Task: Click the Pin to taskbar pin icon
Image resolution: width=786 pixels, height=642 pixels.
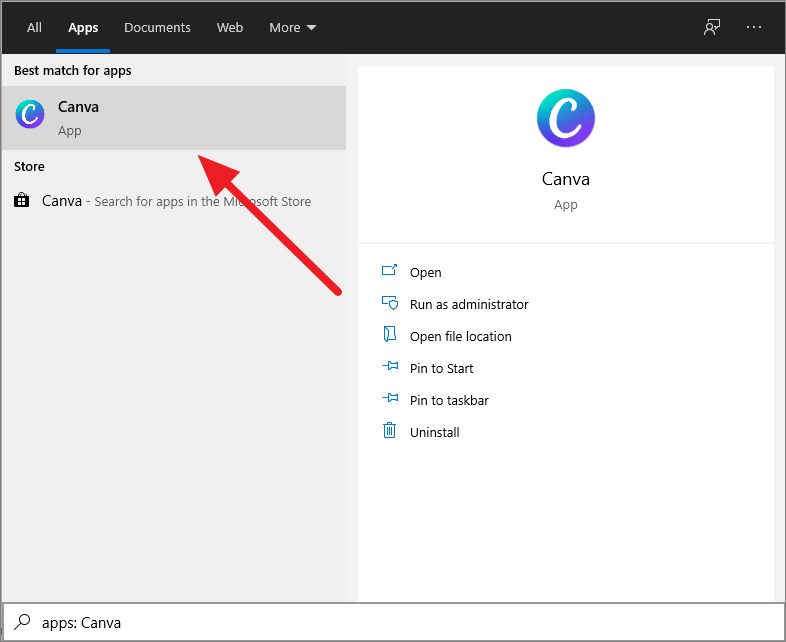Action: pyautogui.click(x=389, y=400)
